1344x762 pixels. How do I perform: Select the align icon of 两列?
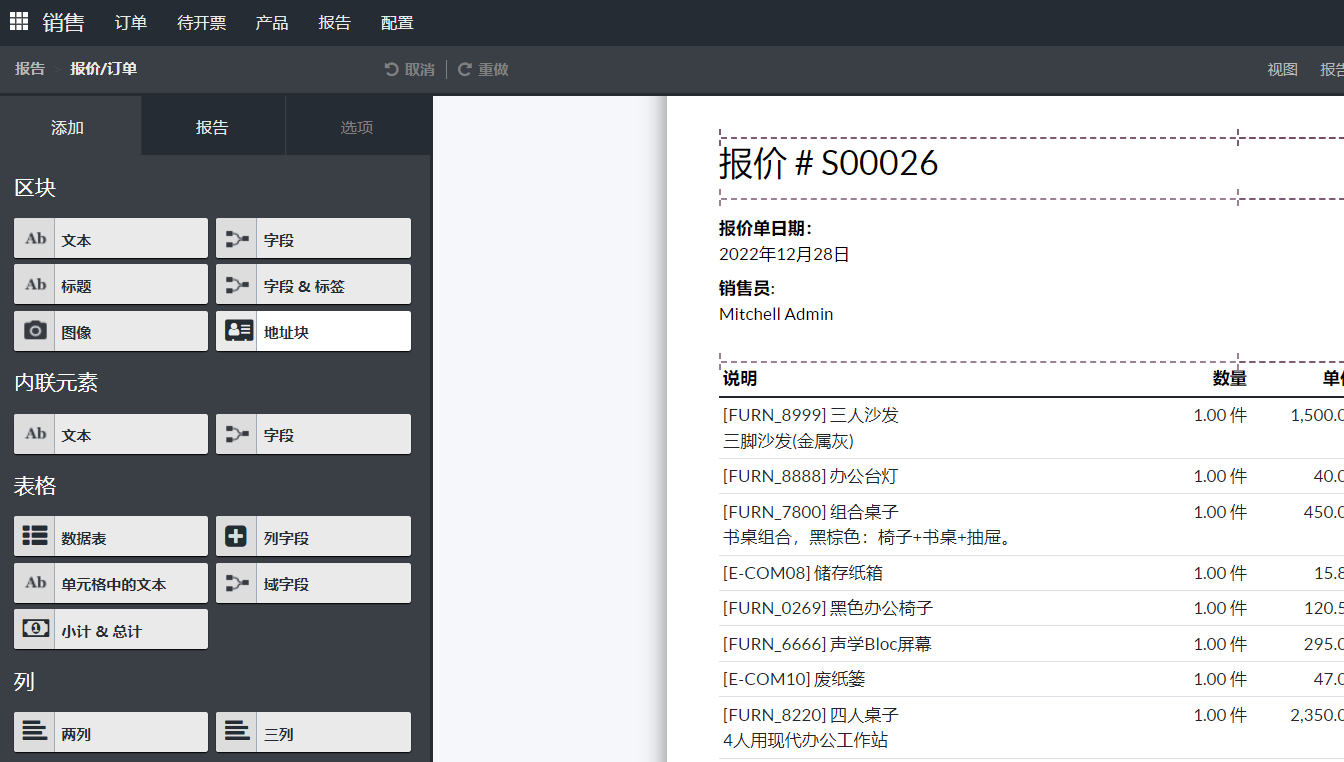35,732
